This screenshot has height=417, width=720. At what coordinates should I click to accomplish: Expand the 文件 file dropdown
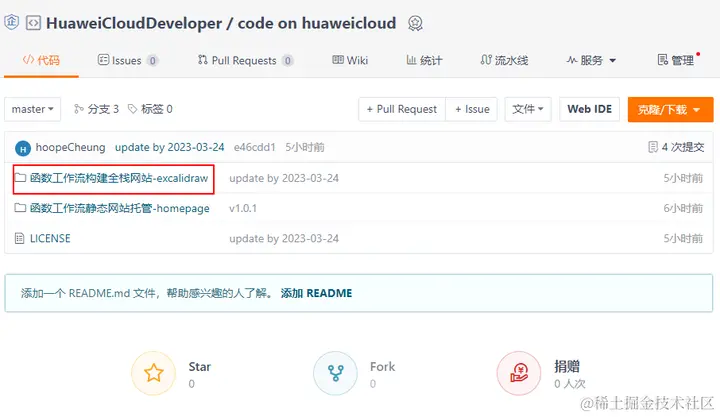[528, 109]
